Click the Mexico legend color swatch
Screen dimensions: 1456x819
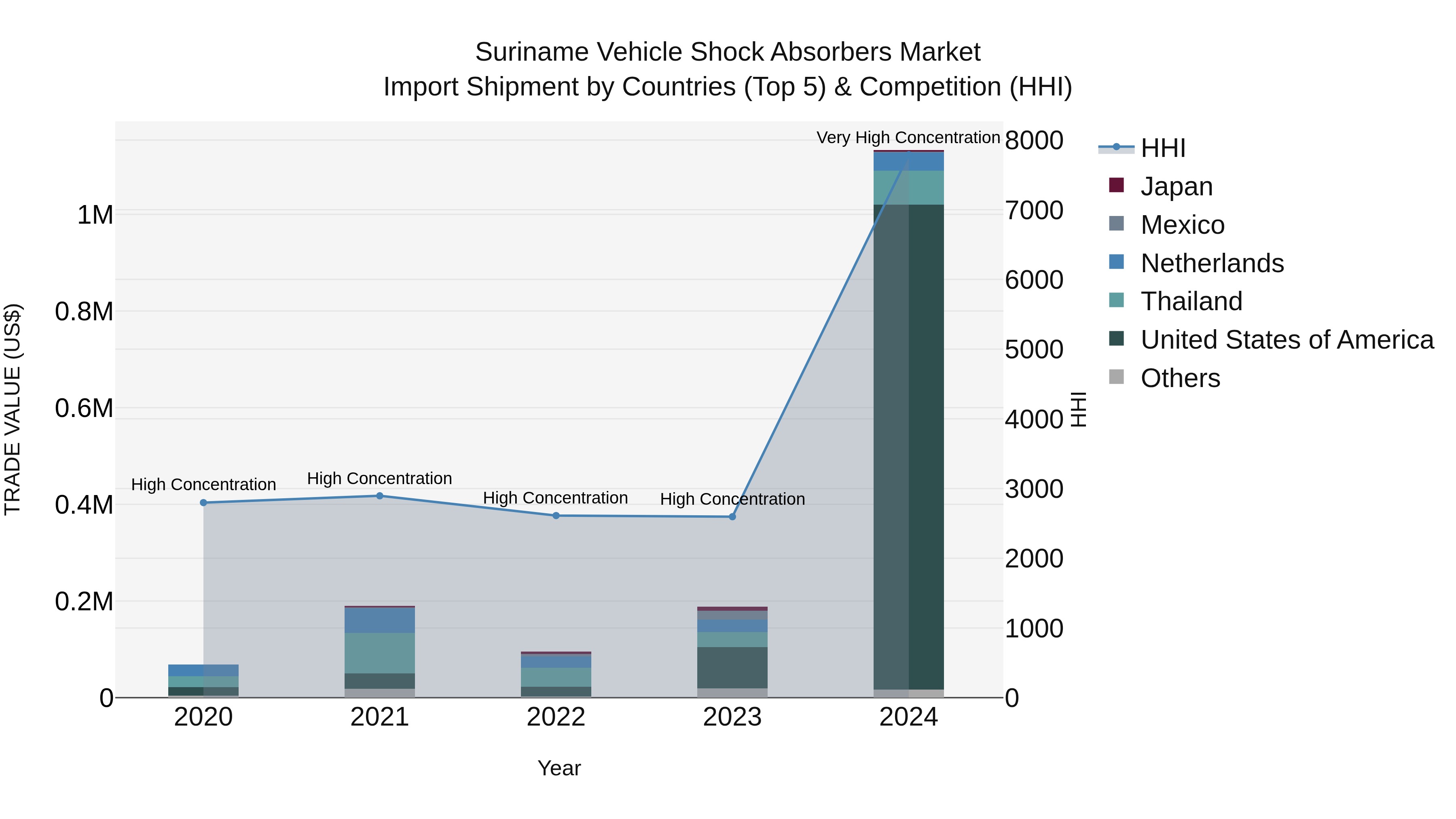point(1116,224)
